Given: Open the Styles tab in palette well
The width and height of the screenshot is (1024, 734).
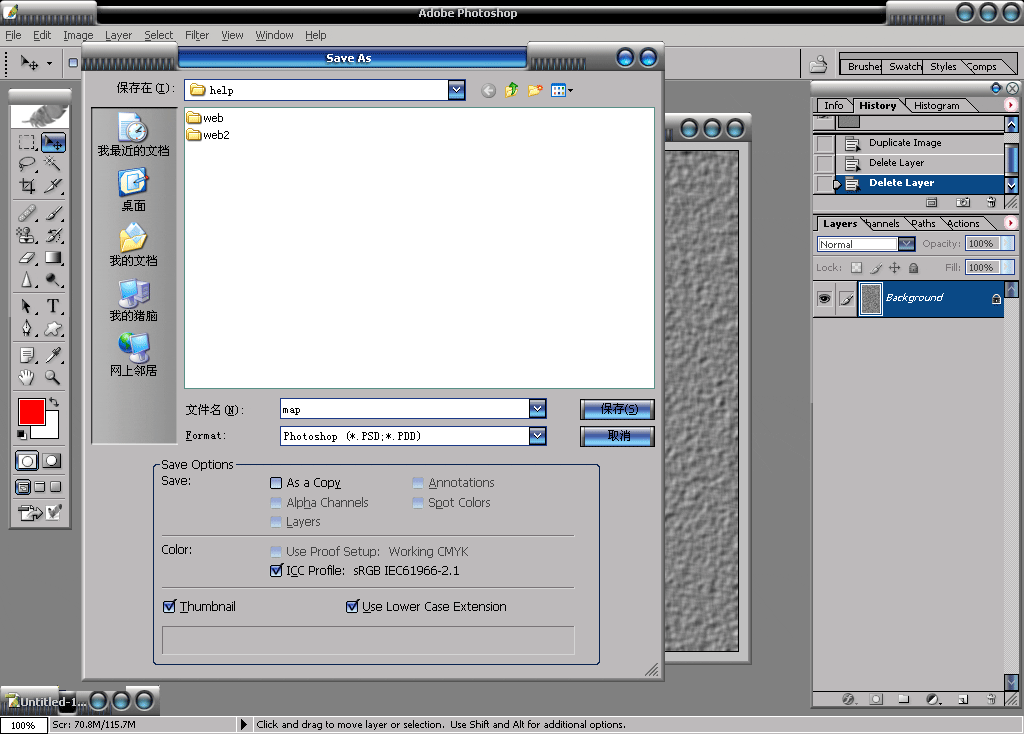Looking at the screenshot, I should 943,67.
